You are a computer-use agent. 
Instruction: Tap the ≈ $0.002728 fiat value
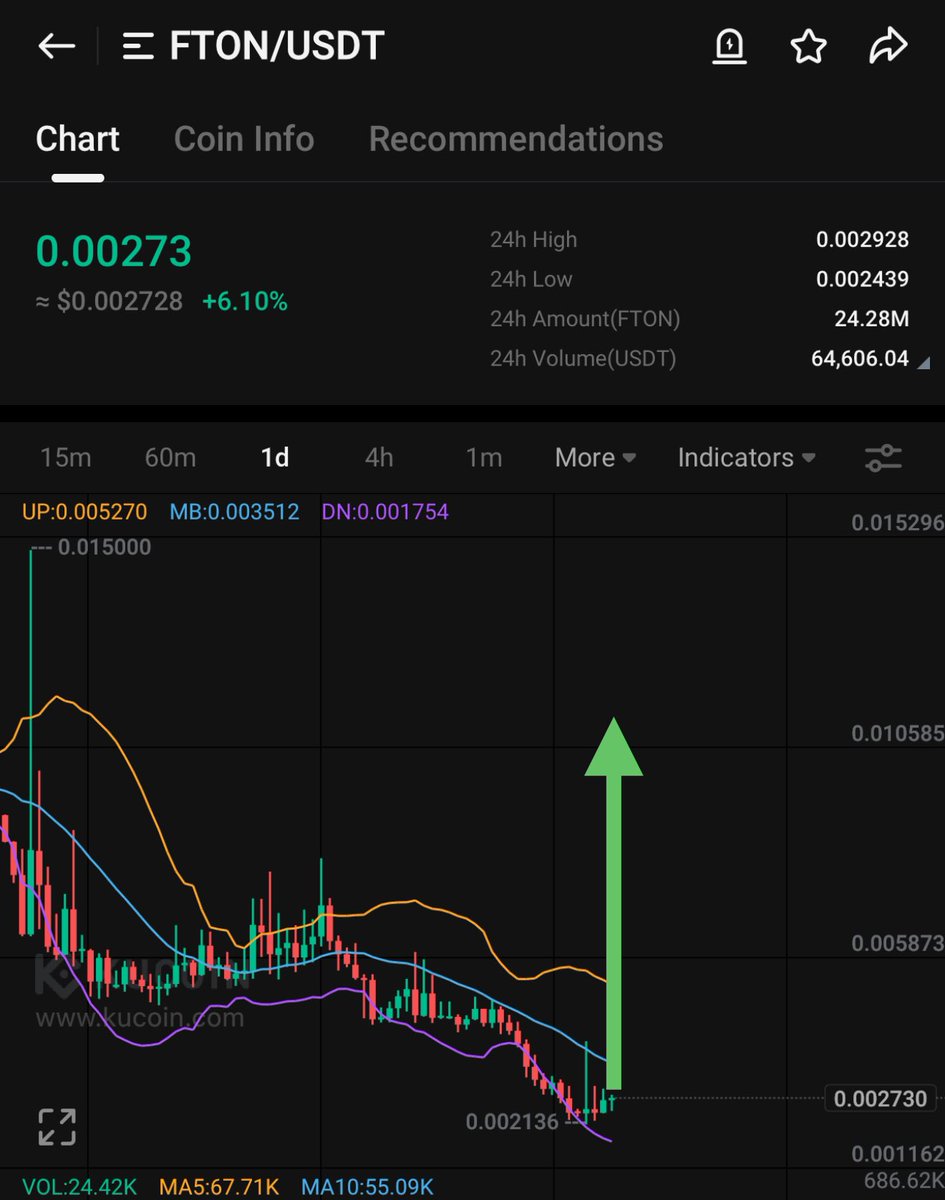pyautogui.click(x=110, y=301)
